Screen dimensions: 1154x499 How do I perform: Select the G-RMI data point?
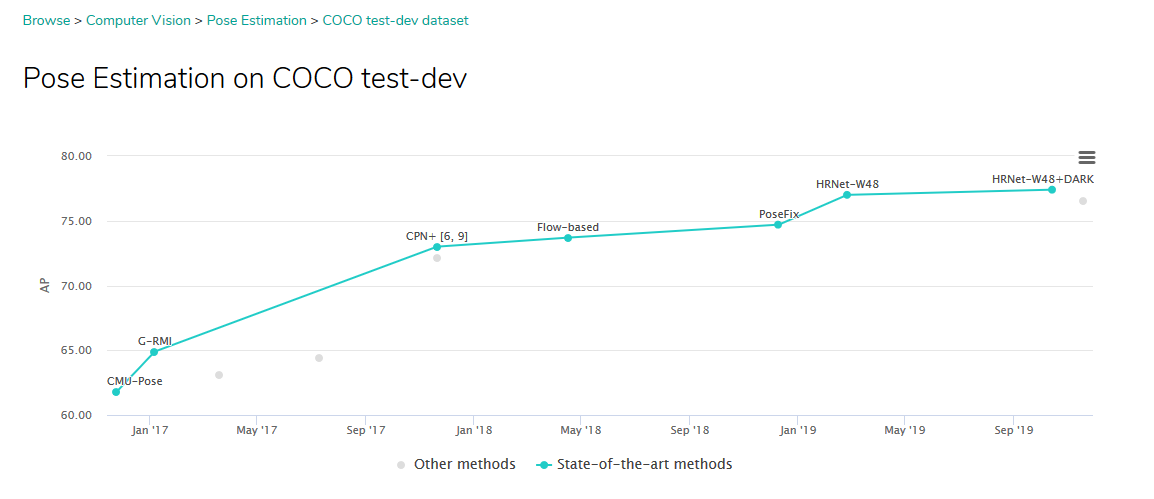[x=154, y=352]
